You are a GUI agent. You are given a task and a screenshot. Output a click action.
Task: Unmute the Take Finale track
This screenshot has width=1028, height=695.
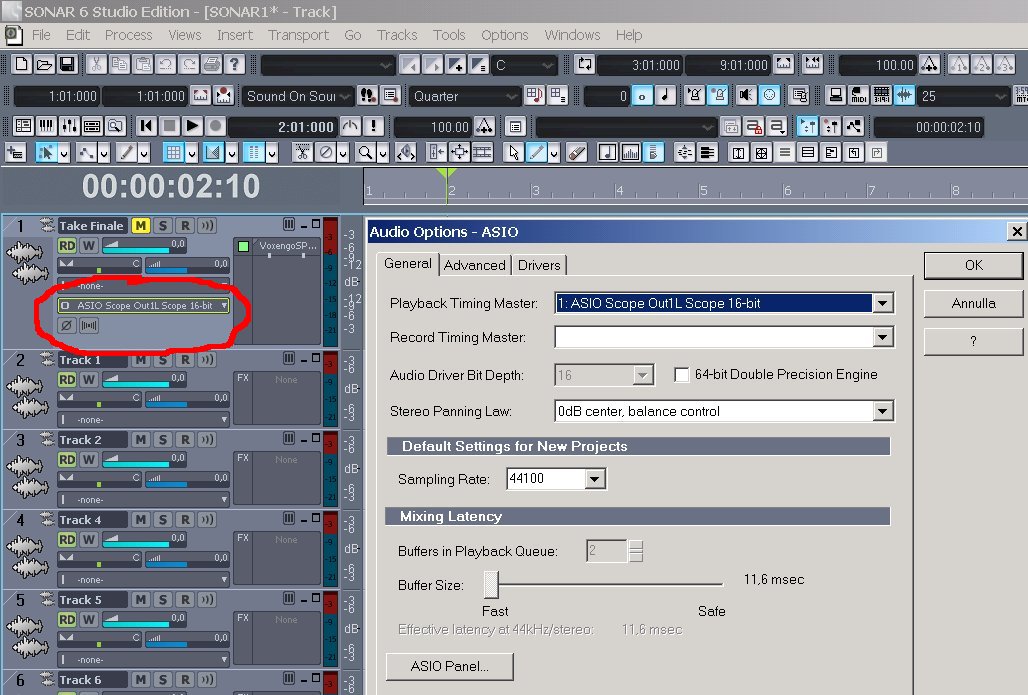(140, 226)
